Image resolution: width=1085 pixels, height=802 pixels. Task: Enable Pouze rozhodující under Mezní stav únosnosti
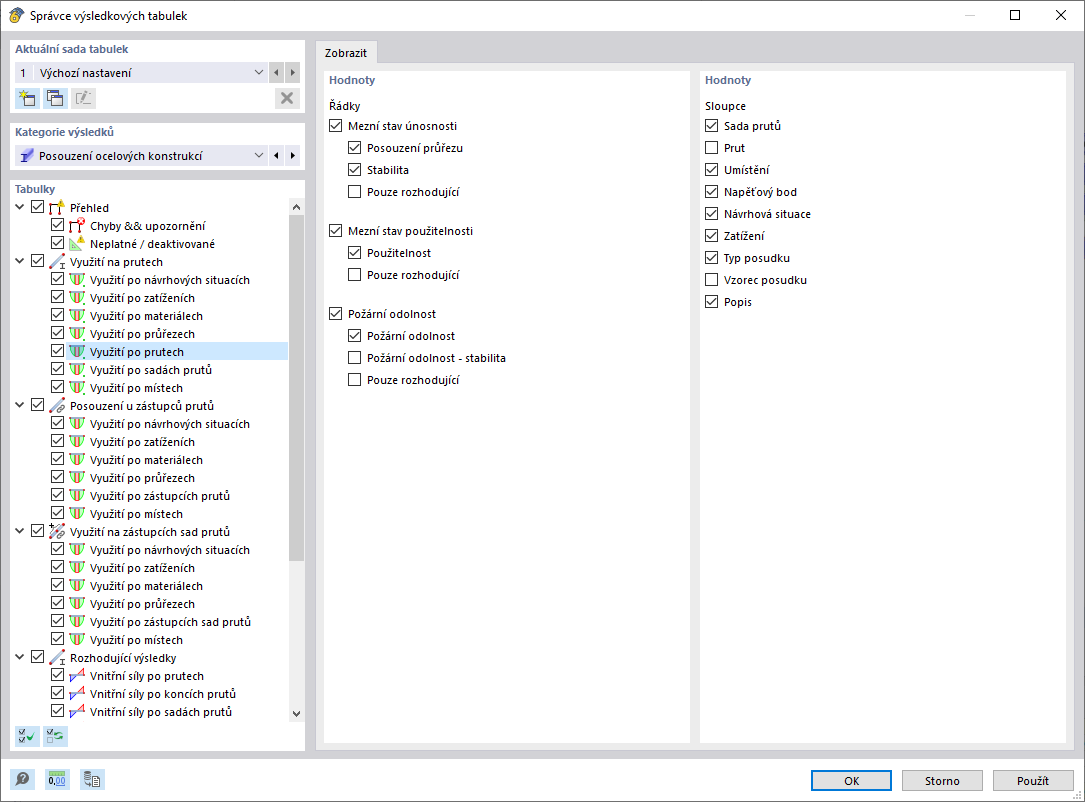[x=354, y=192]
